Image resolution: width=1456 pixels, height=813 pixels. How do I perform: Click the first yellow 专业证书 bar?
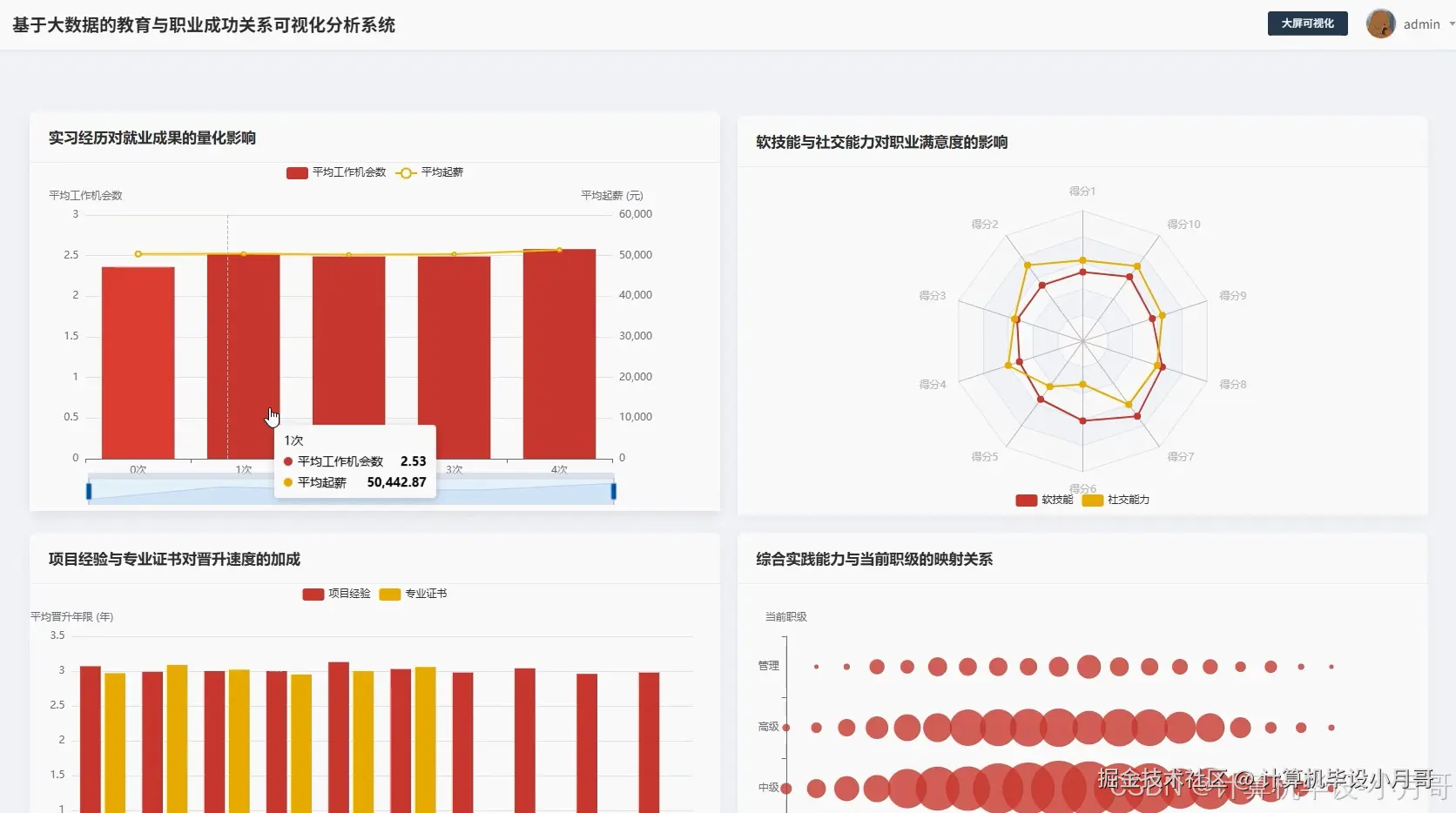(x=115, y=742)
